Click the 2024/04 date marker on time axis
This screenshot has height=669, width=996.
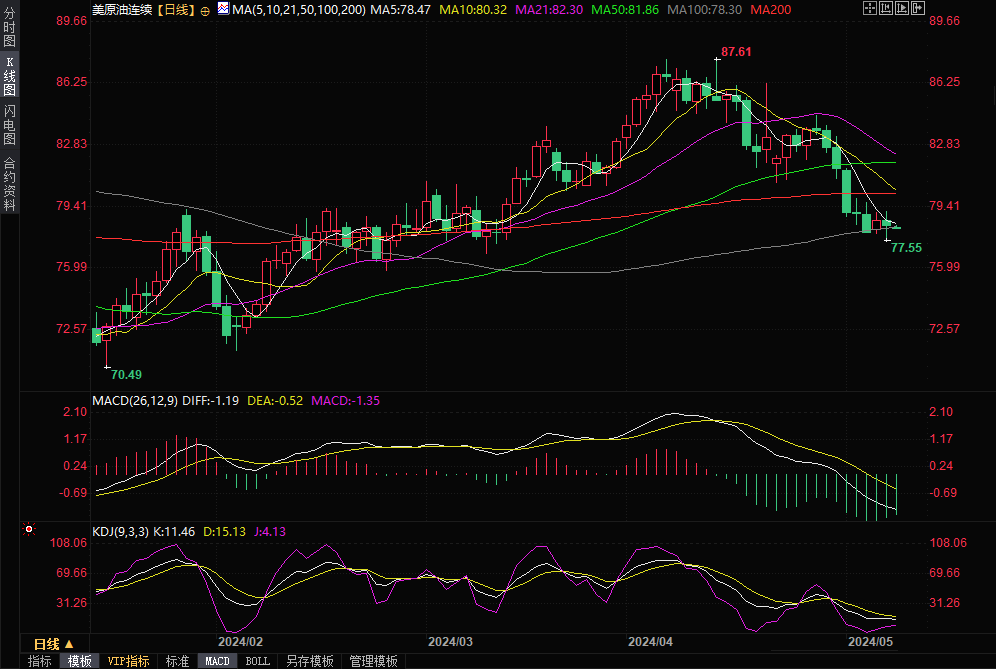click(x=651, y=641)
